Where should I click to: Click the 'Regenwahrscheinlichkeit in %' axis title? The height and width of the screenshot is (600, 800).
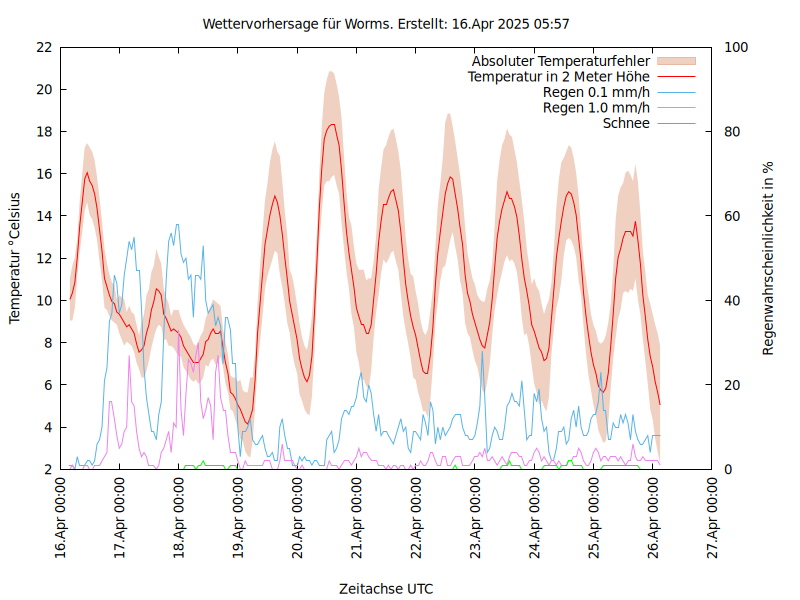point(768,258)
